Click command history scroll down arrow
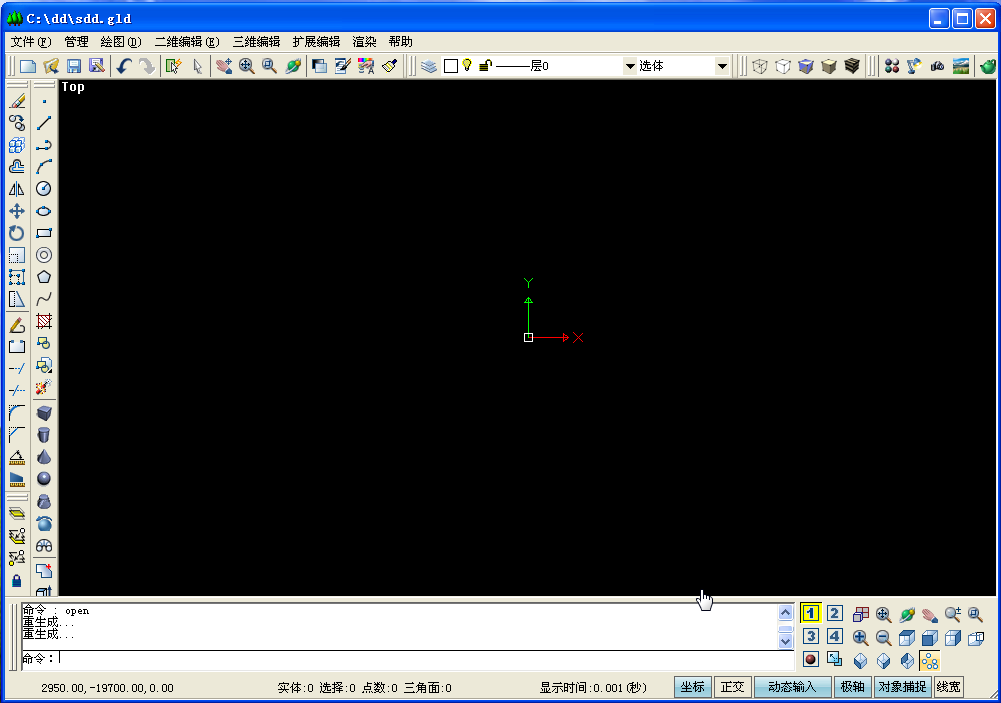 tap(785, 640)
